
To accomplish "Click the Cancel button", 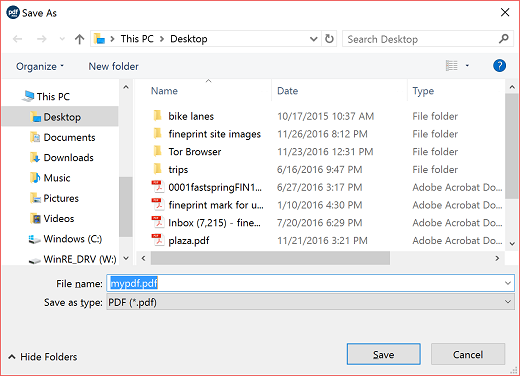I will (468, 354).
